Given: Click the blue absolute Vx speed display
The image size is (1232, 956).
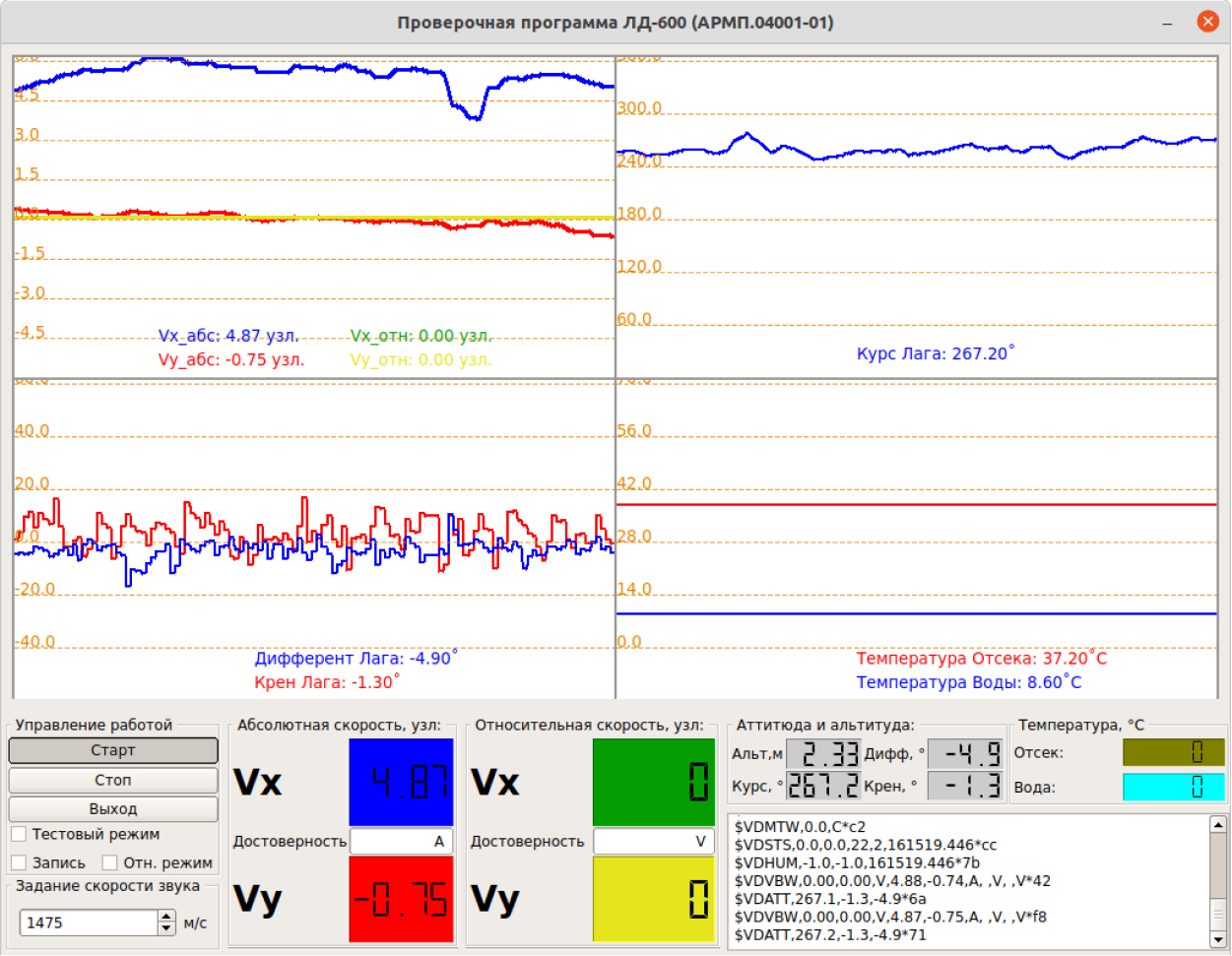Looking at the screenshot, I should [x=401, y=782].
